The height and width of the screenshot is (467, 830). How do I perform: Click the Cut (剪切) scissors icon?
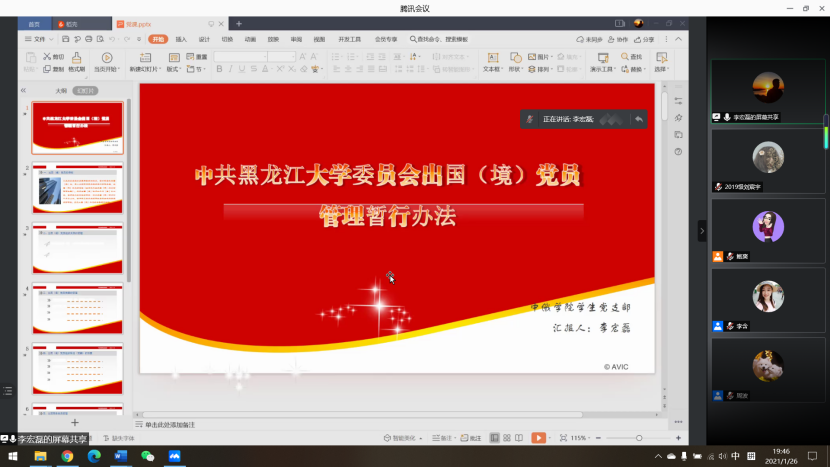47,57
